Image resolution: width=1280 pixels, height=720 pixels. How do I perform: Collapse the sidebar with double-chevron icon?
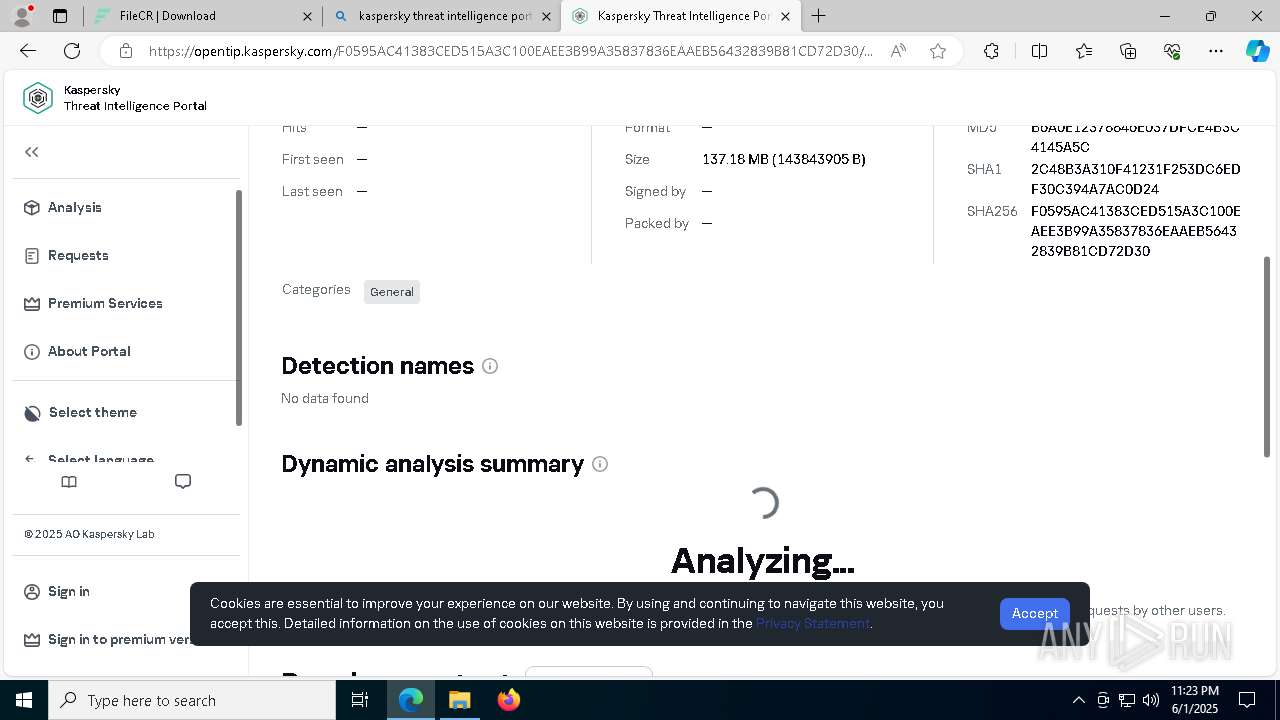pos(32,152)
